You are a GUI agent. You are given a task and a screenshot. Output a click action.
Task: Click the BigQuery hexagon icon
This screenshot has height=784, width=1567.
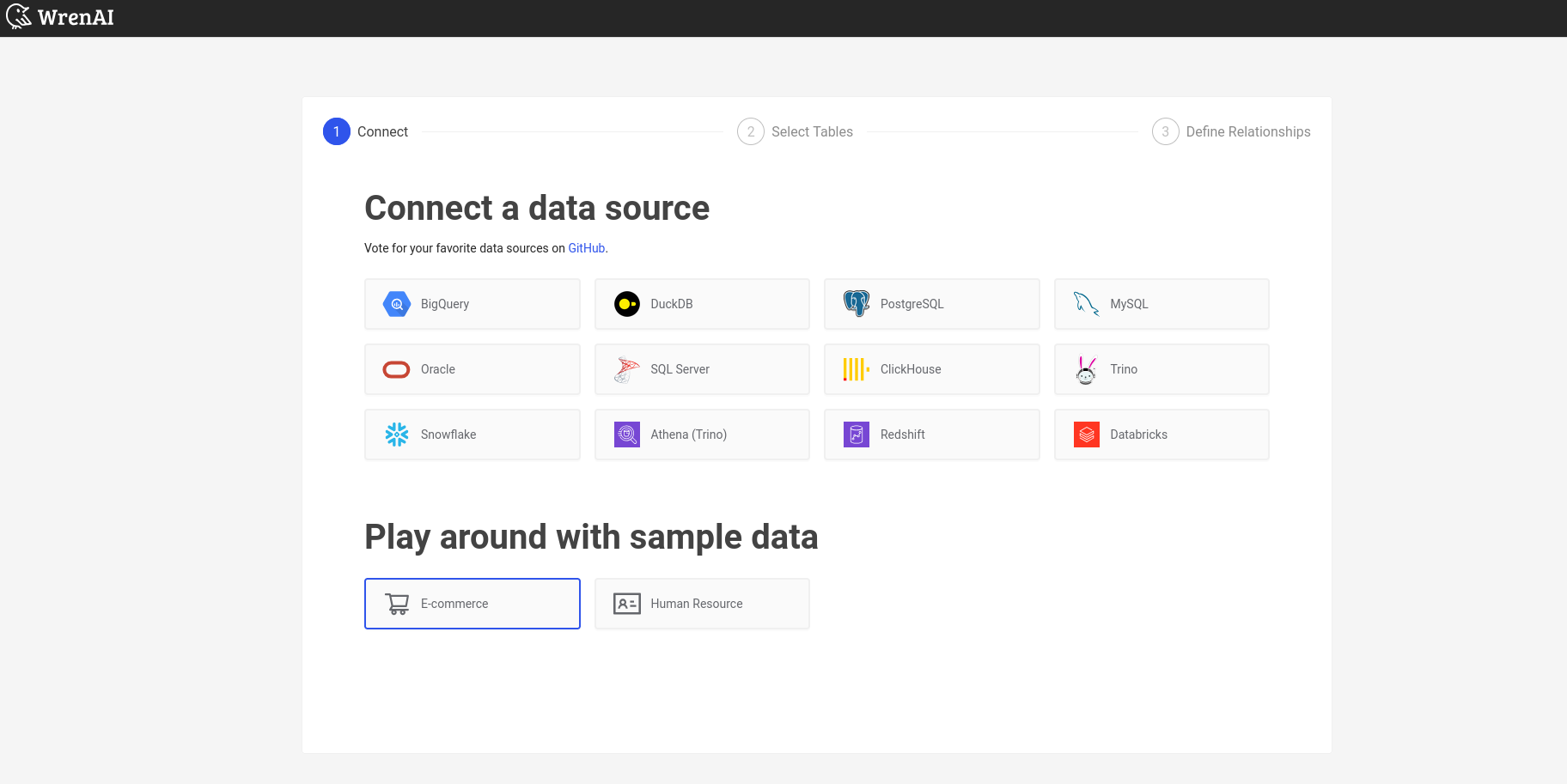[x=396, y=304]
